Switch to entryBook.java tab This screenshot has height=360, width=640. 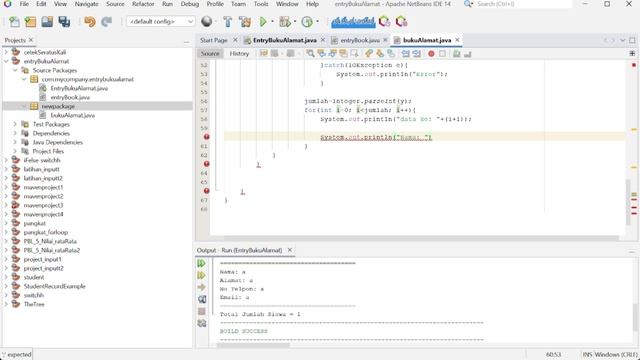[x=360, y=40]
